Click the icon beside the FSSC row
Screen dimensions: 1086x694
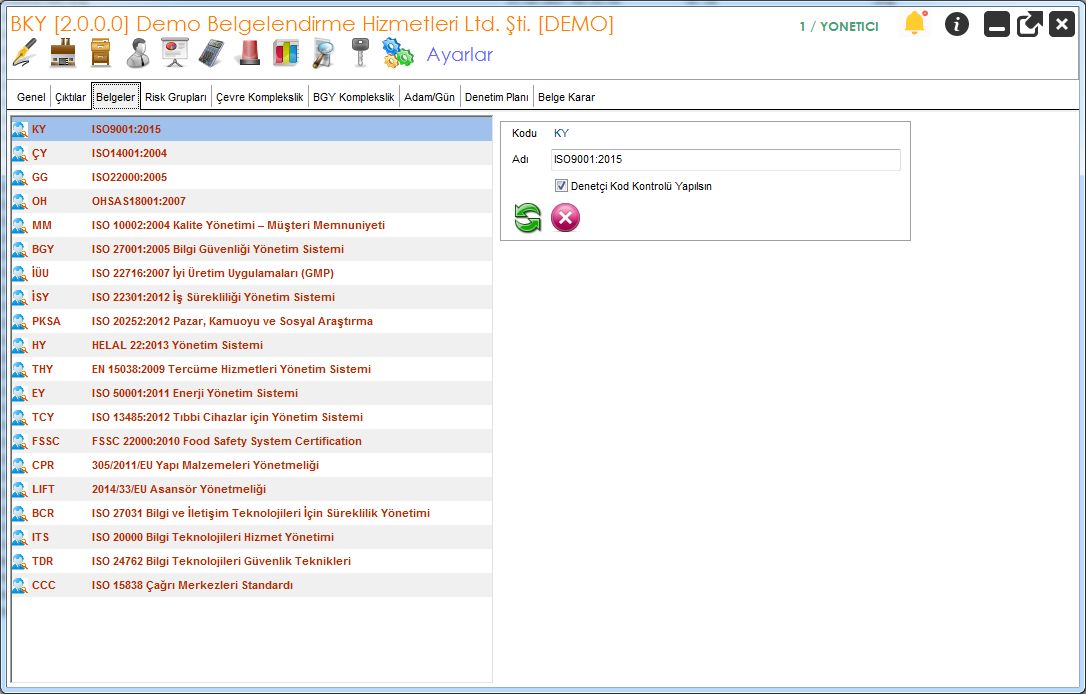point(20,441)
